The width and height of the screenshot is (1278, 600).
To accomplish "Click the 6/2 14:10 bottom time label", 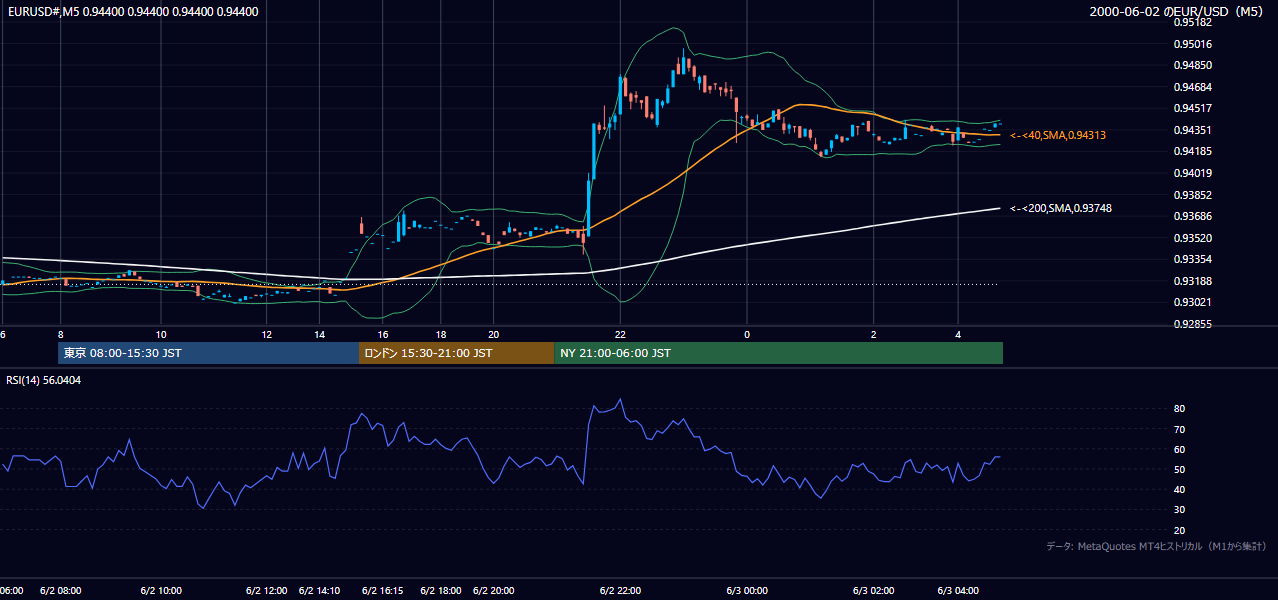I will [319, 591].
